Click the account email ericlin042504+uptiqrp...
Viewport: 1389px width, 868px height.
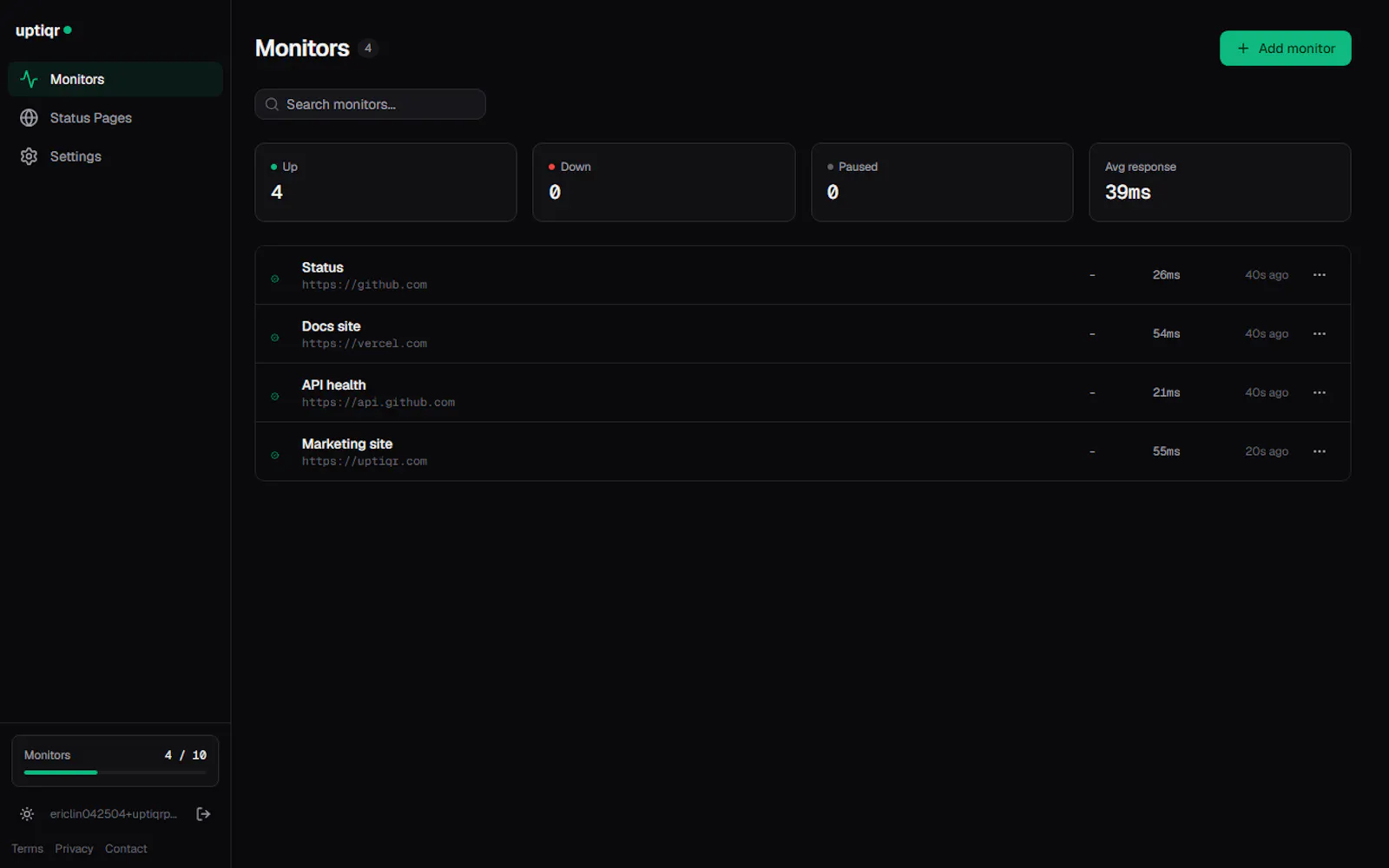coord(113,814)
